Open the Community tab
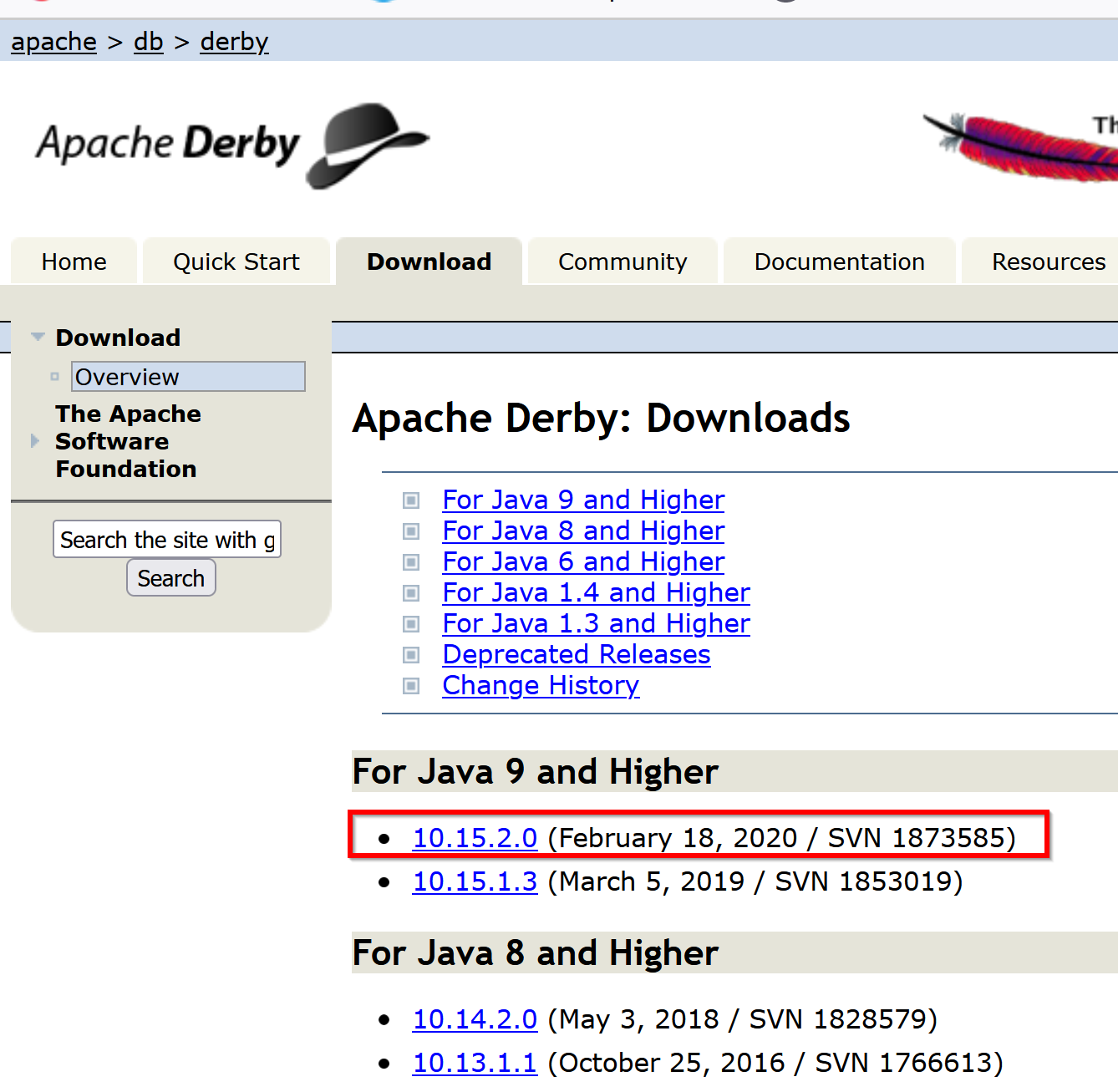 click(623, 262)
